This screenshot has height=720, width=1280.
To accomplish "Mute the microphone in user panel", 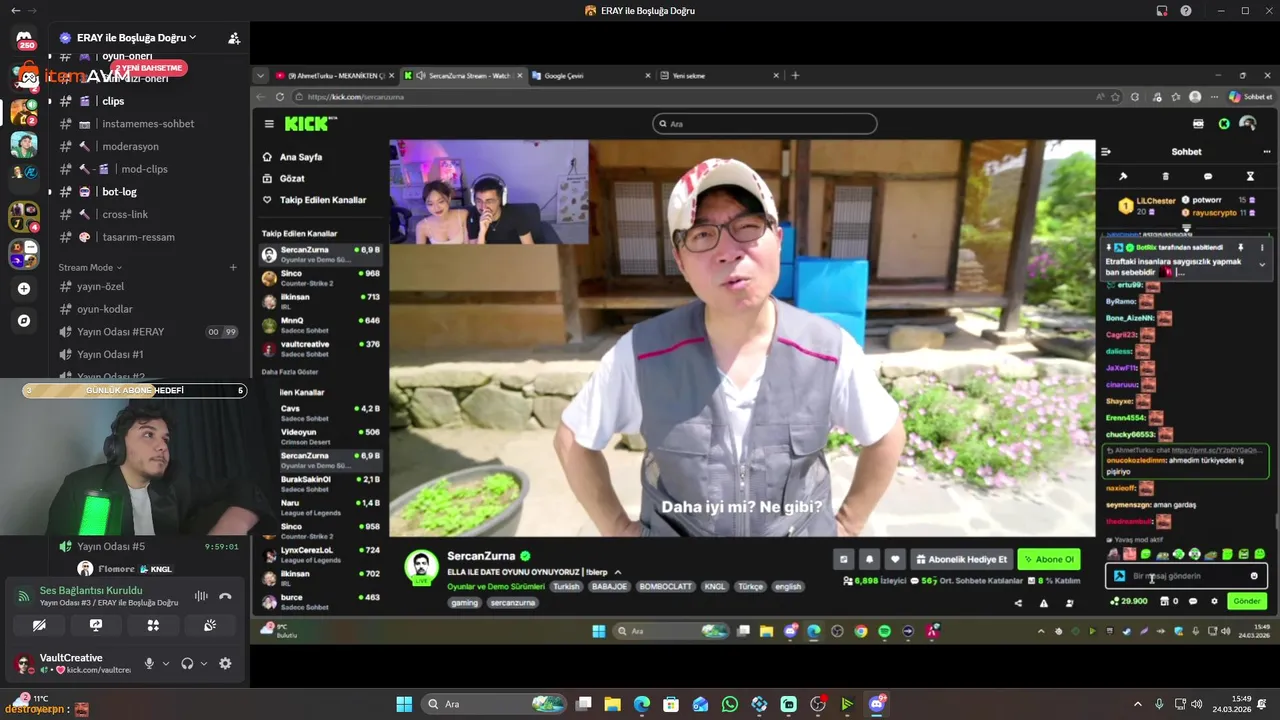I will pyautogui.click(x=149, y=663).
